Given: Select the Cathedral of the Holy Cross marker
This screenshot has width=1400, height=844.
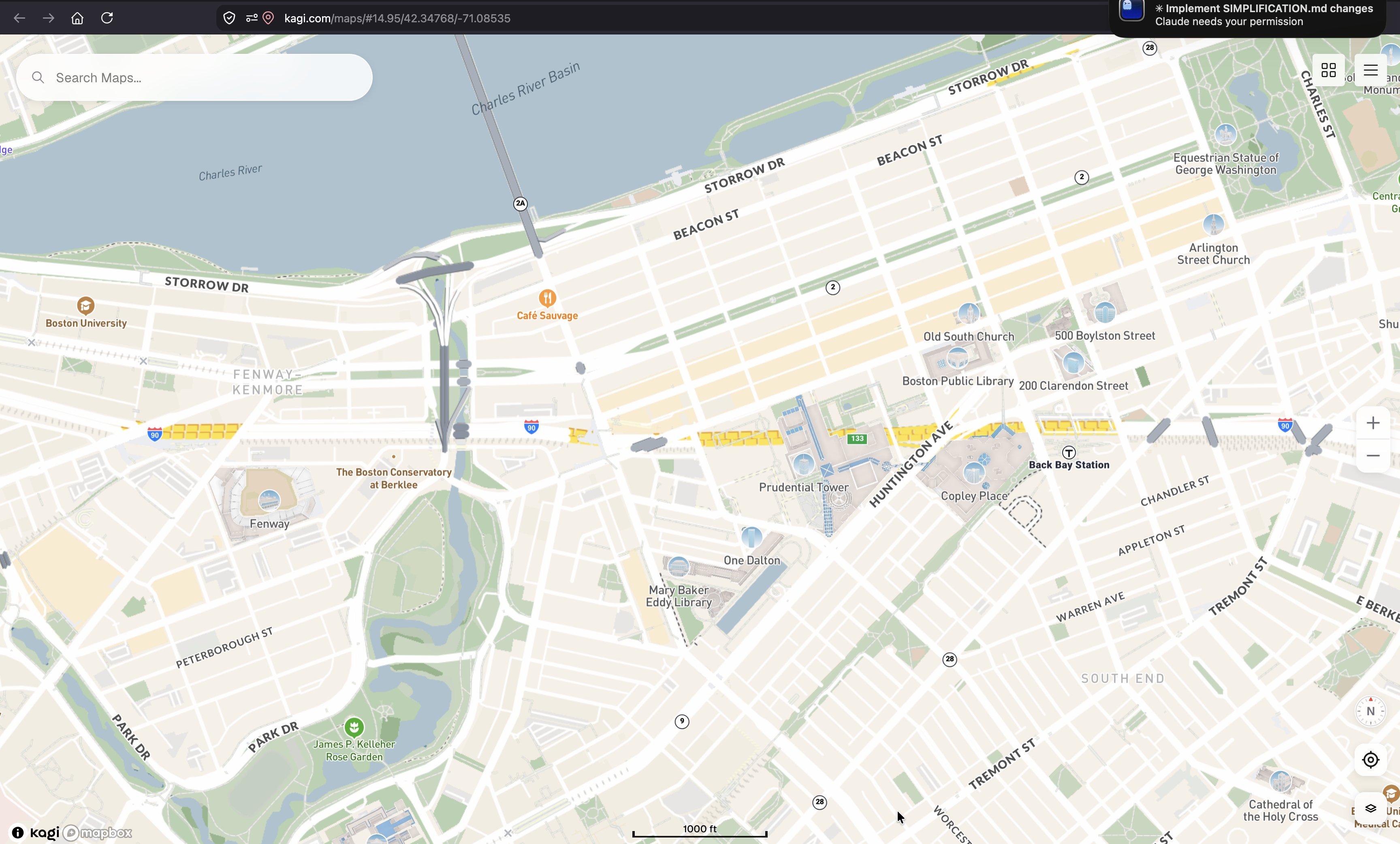Looking at the screenshot, I should (1280, 781).
